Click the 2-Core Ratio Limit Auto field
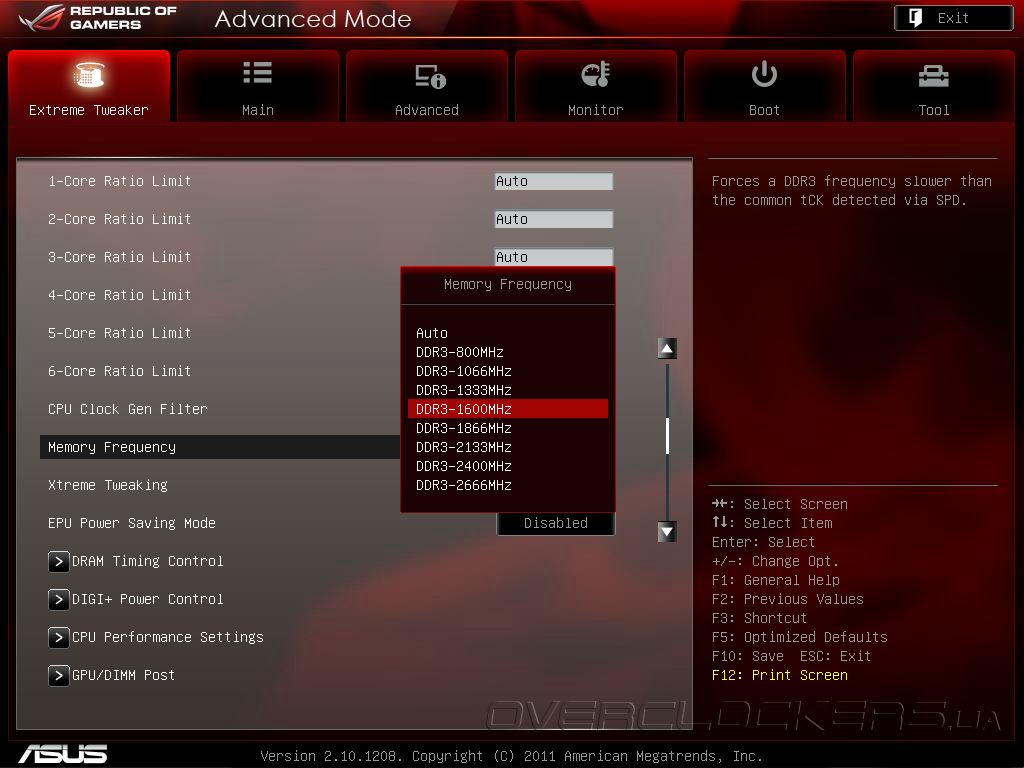Screen dimensions: 1024x768 click(x=554, y=219)
